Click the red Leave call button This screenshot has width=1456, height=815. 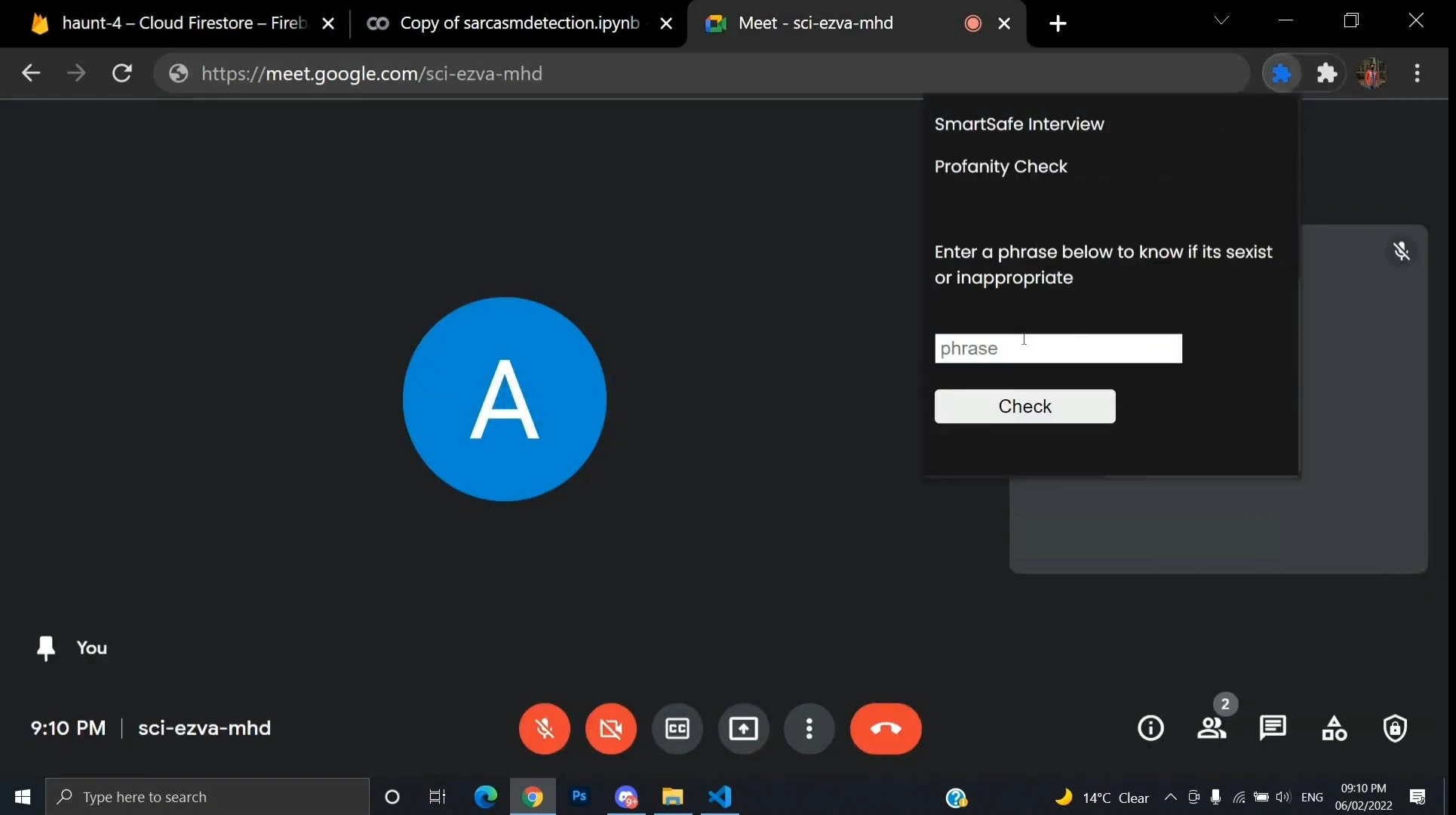(x=885, y=728)
